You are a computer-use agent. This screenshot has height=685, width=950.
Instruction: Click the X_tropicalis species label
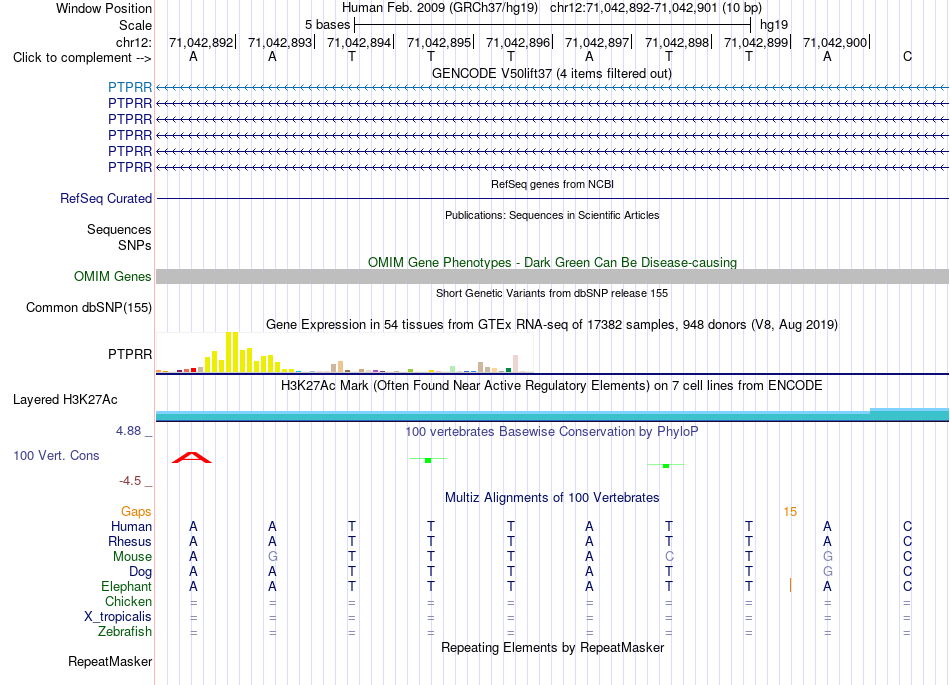tap(118, 617)
